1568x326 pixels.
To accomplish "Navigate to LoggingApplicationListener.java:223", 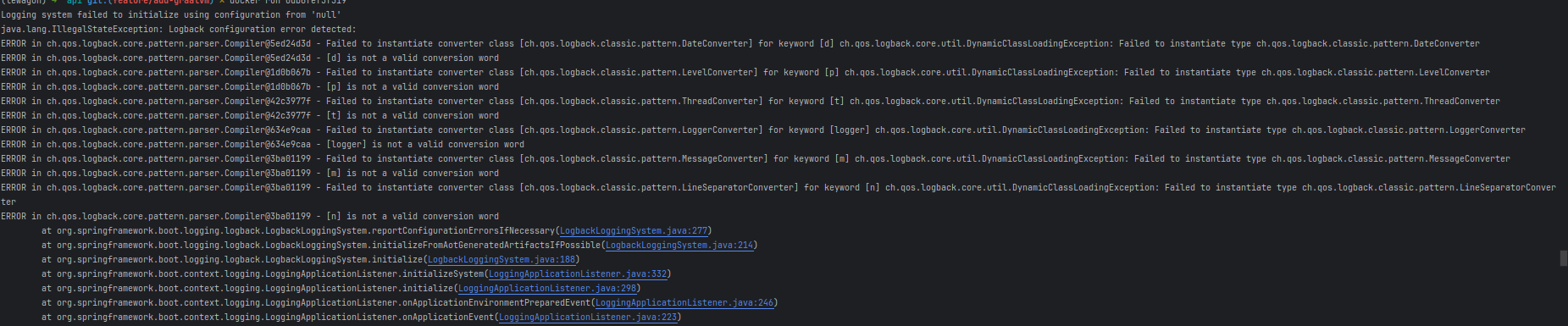I will (x=588, y=317).
